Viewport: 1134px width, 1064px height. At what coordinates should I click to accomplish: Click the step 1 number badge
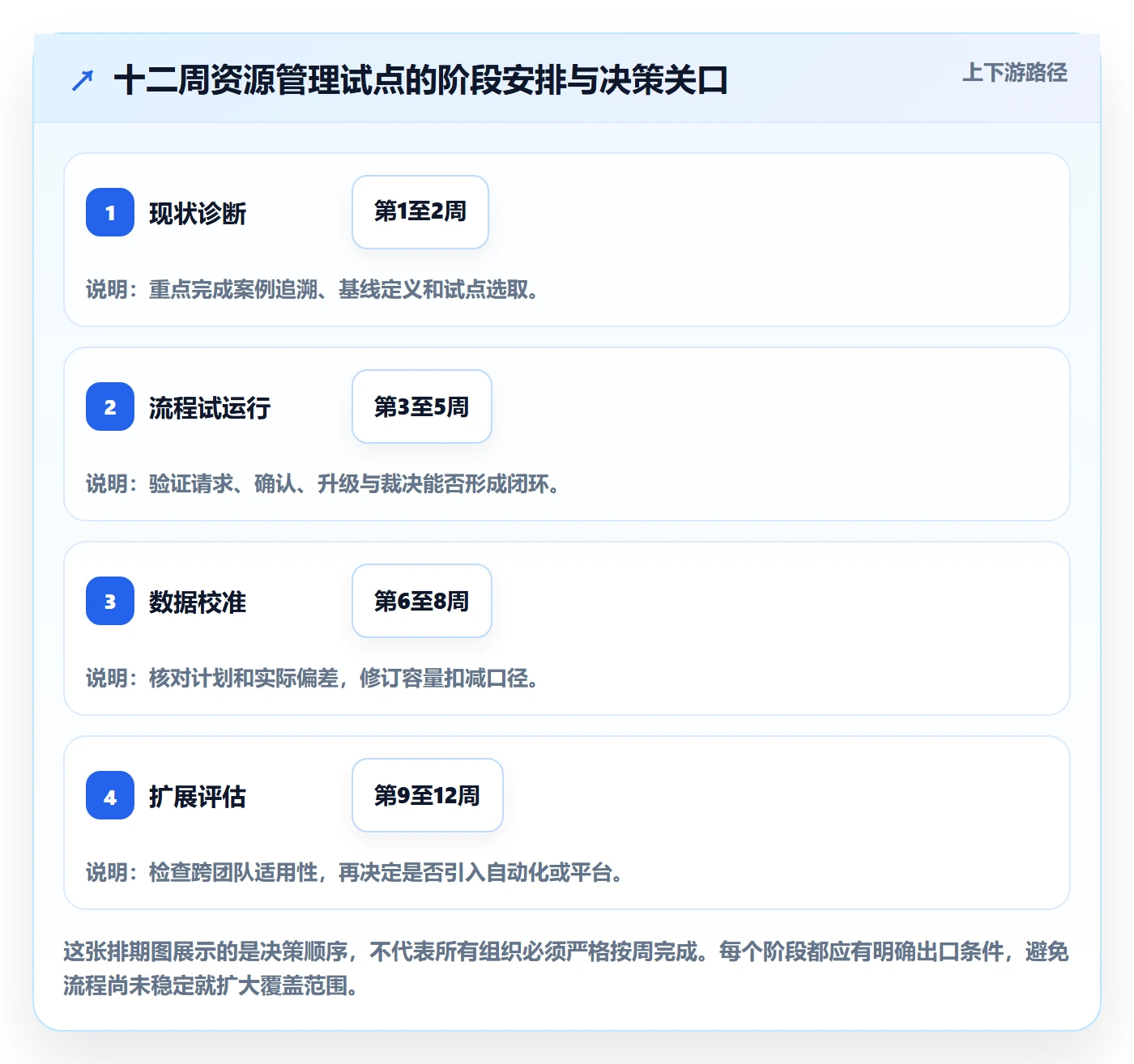[x=110, y=212]
